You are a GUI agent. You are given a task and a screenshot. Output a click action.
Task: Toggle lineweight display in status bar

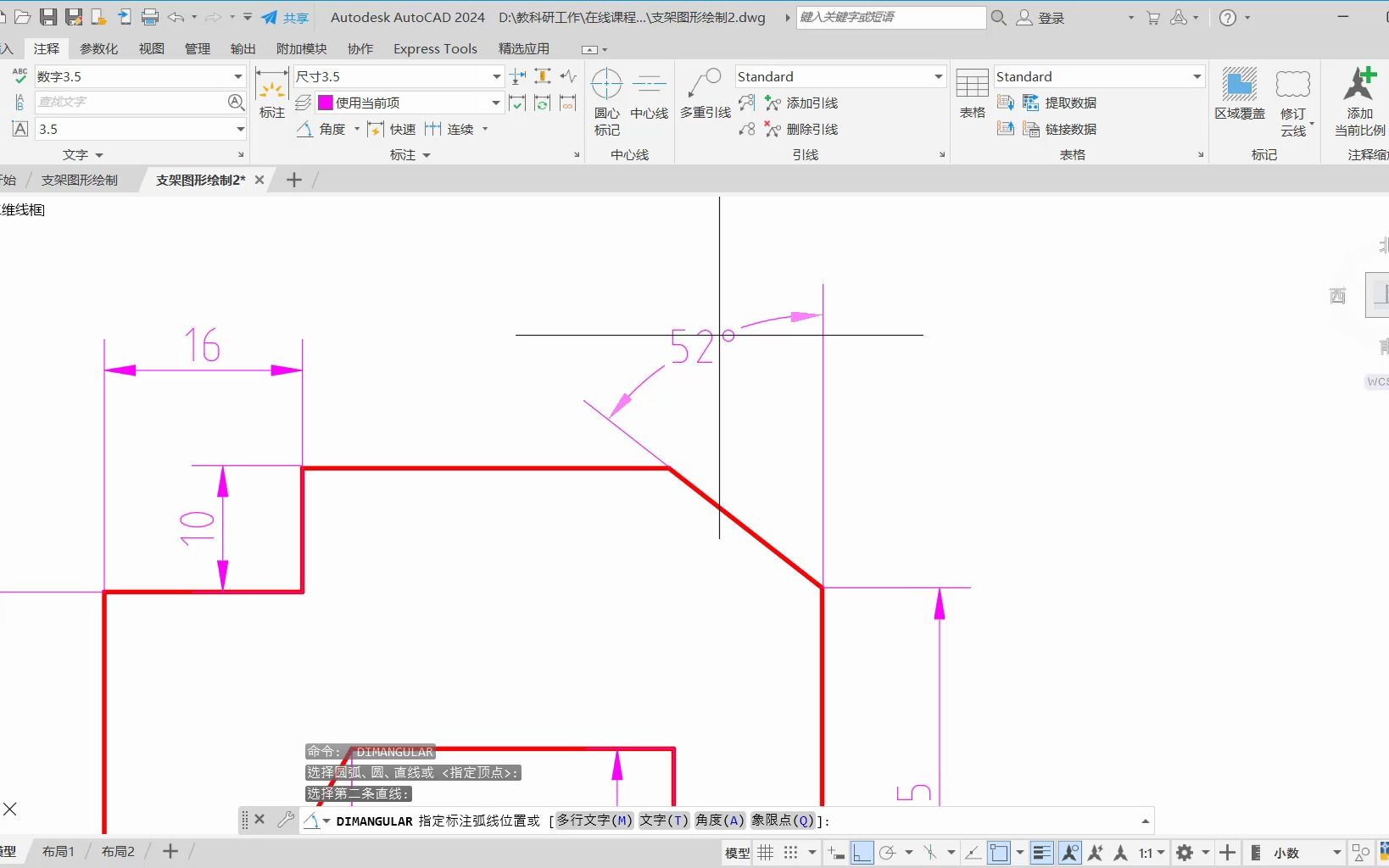click(1042, 853)
